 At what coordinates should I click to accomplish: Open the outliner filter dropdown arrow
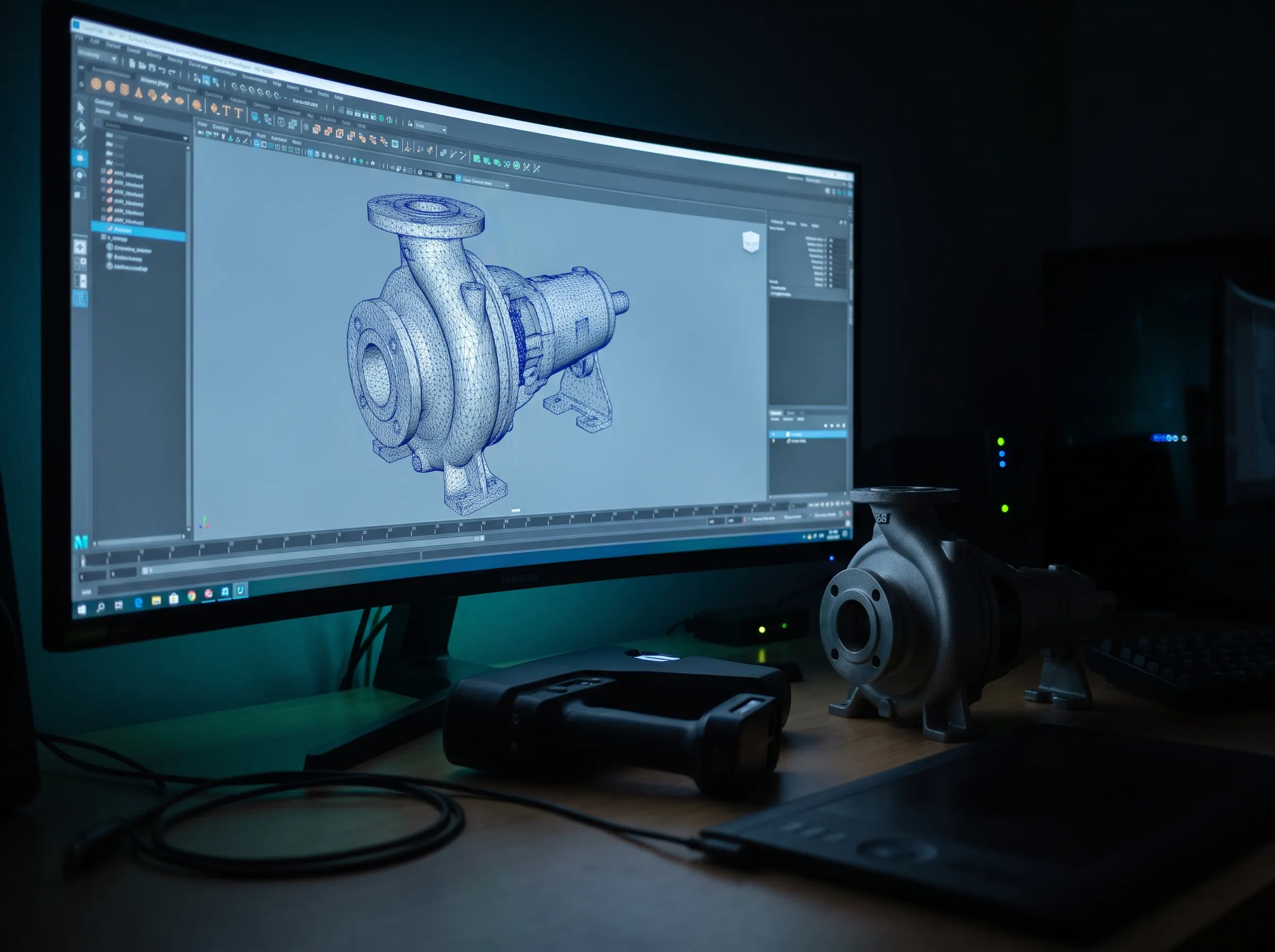click(185, 139)
